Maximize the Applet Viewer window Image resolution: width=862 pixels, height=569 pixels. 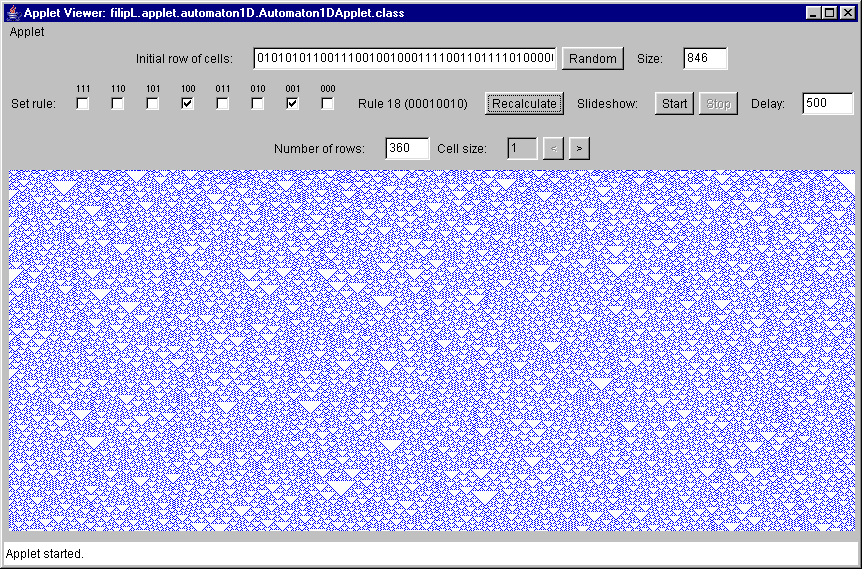coord(830,13)
